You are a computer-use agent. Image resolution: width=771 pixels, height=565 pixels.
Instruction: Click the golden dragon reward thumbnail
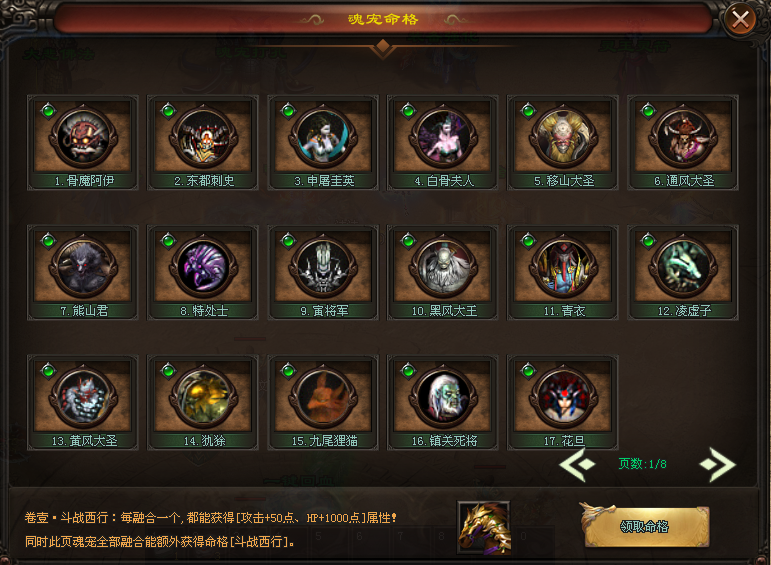(484, 528)
